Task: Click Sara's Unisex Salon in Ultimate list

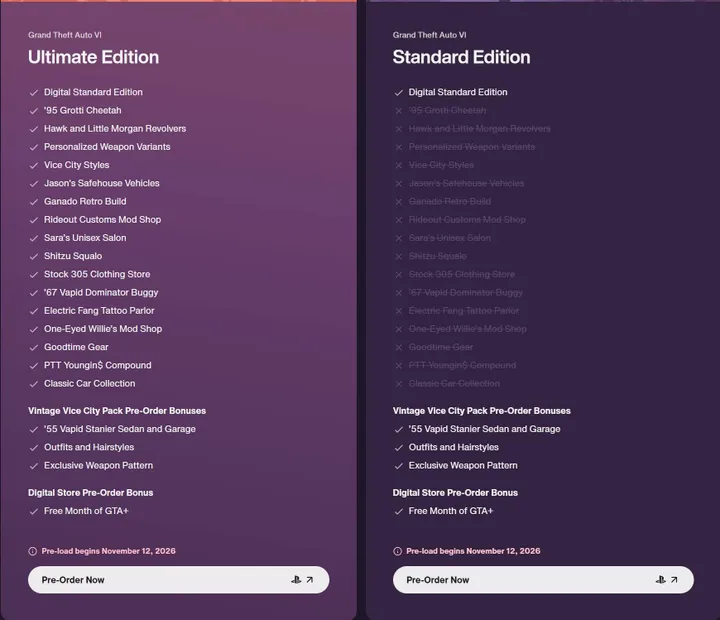Action: click(85, 238)
